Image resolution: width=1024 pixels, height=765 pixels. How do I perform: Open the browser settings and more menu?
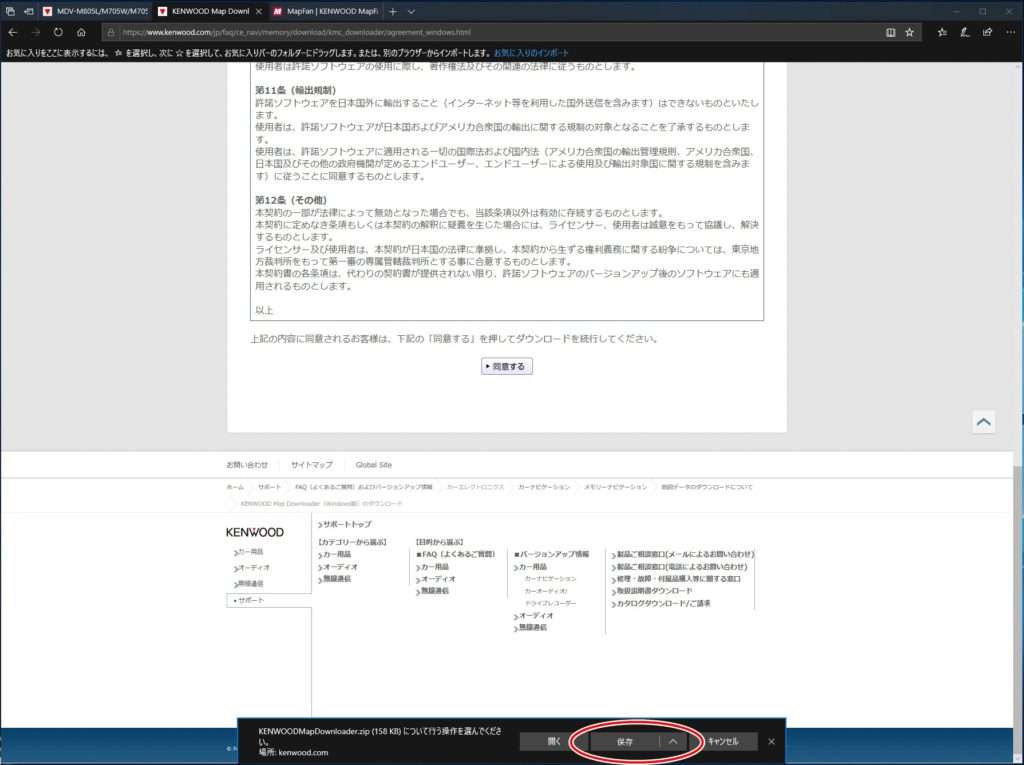pyautogui.click(x=1010, y=32)
